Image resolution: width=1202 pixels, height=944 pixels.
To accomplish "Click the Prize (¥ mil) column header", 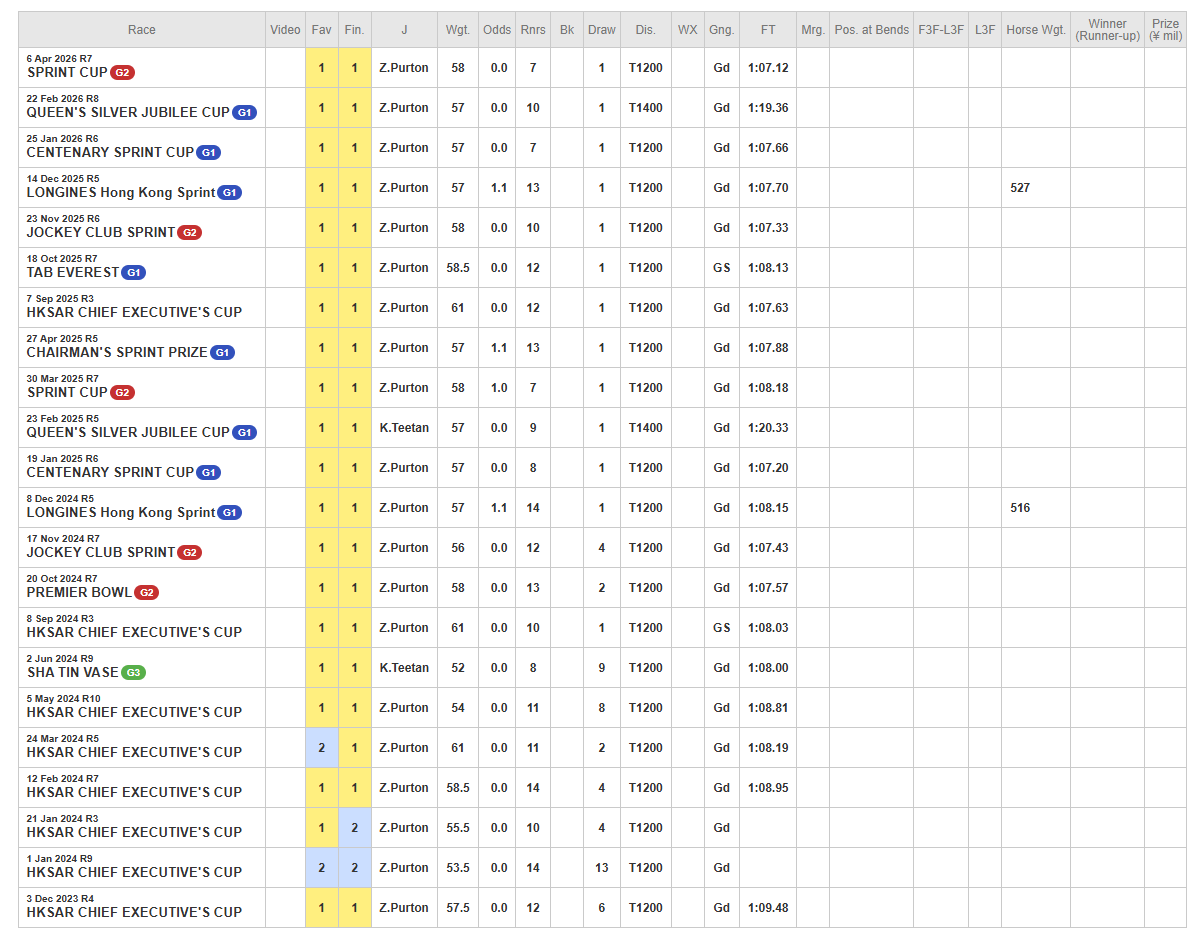I will pos(1165,30).
